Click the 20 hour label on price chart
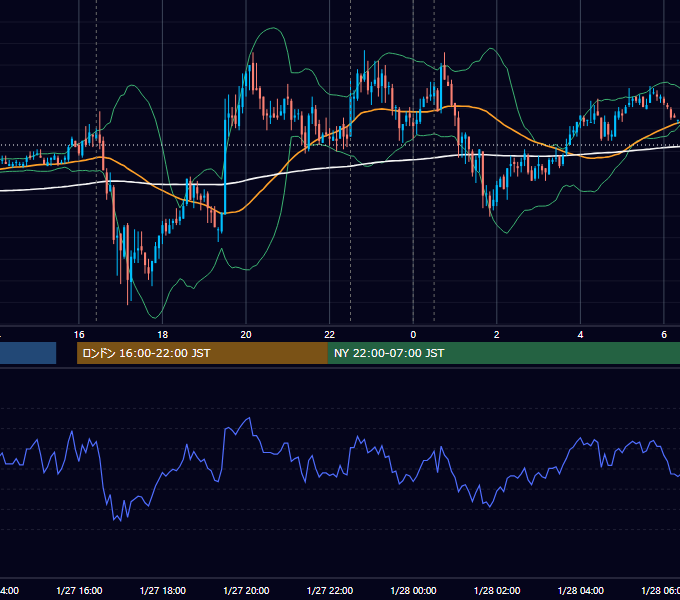The height and width of the screenshot is (600, 680). point(246,335)
